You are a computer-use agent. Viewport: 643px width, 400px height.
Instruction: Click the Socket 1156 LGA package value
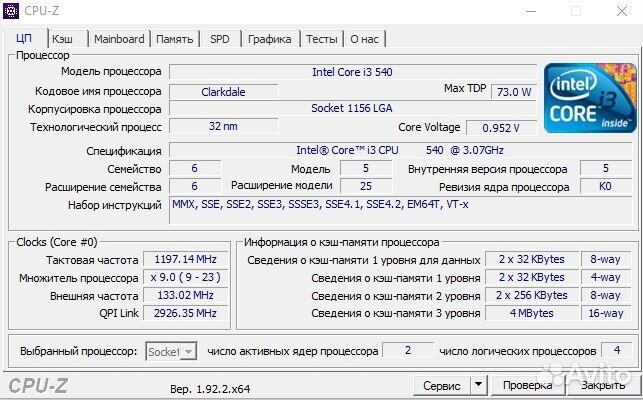pyautogui.click(x=353, y=108)
